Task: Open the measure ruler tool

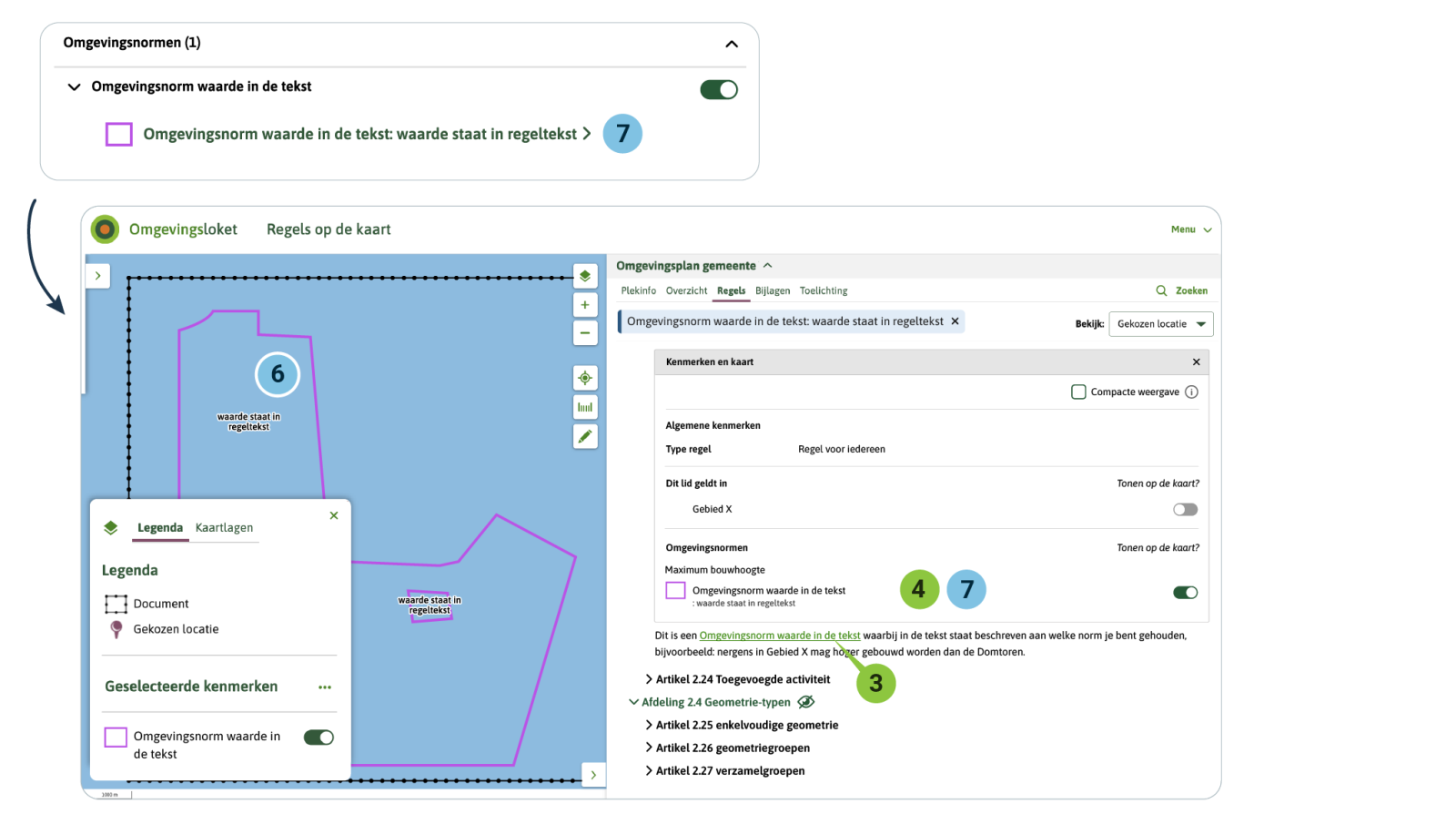Action: (x=584, y=407)
